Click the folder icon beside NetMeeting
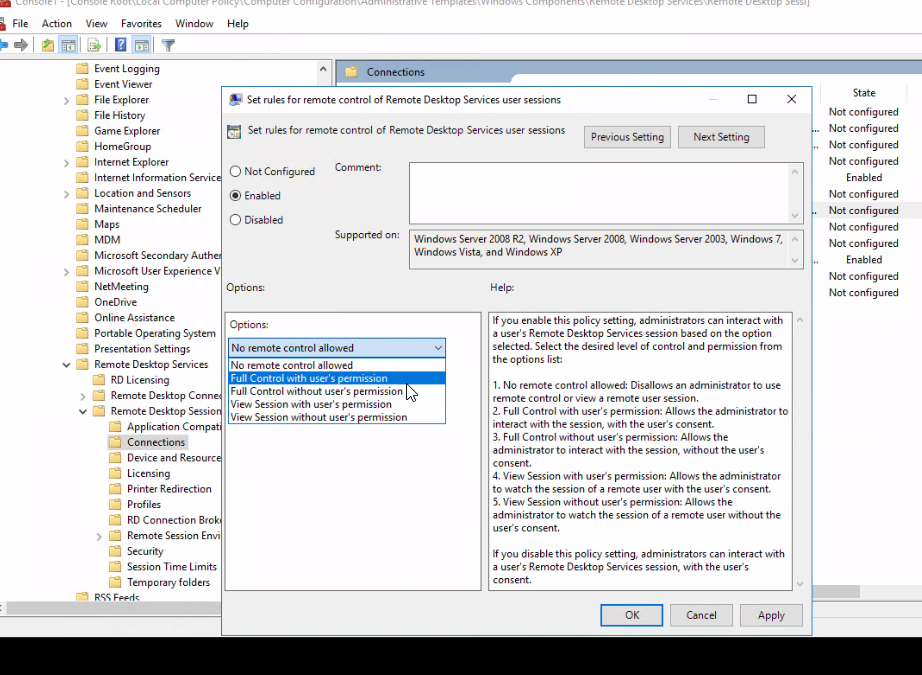Viewport: 922px width, 675px height. [x=83, y=286]
